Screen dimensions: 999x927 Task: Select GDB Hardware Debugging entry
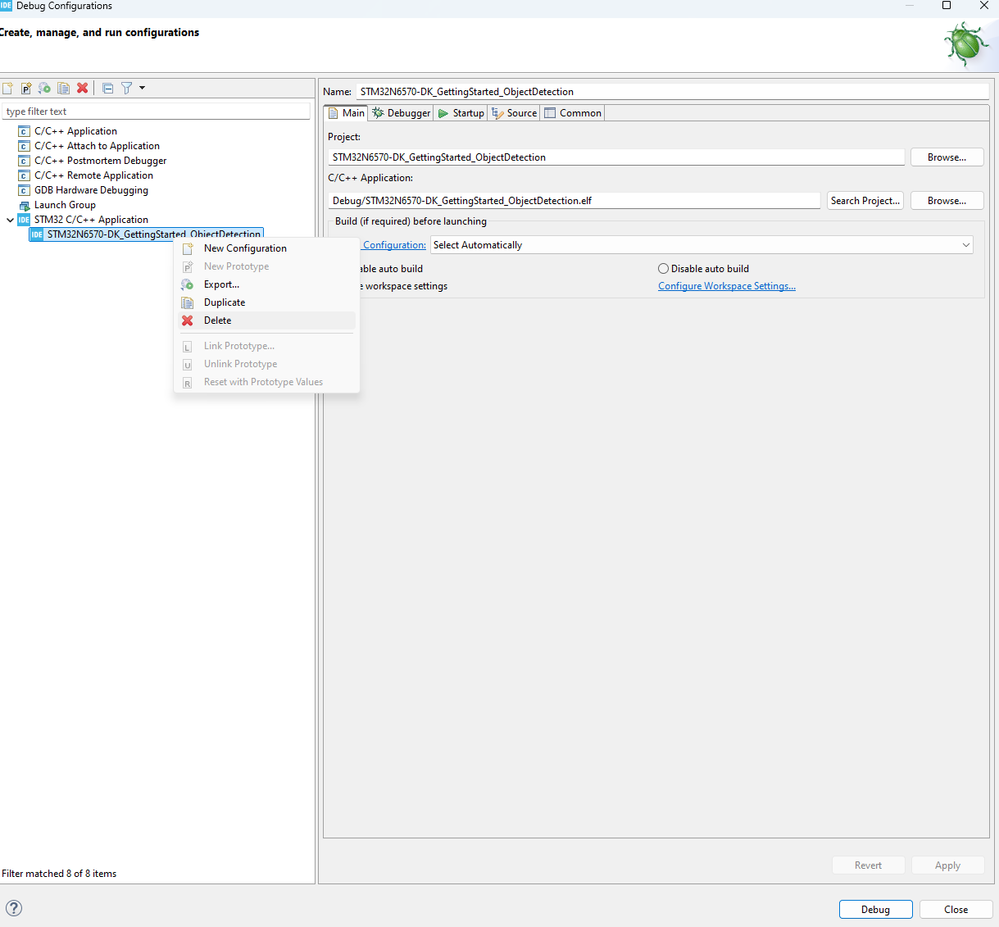click(x=91, y=190)
